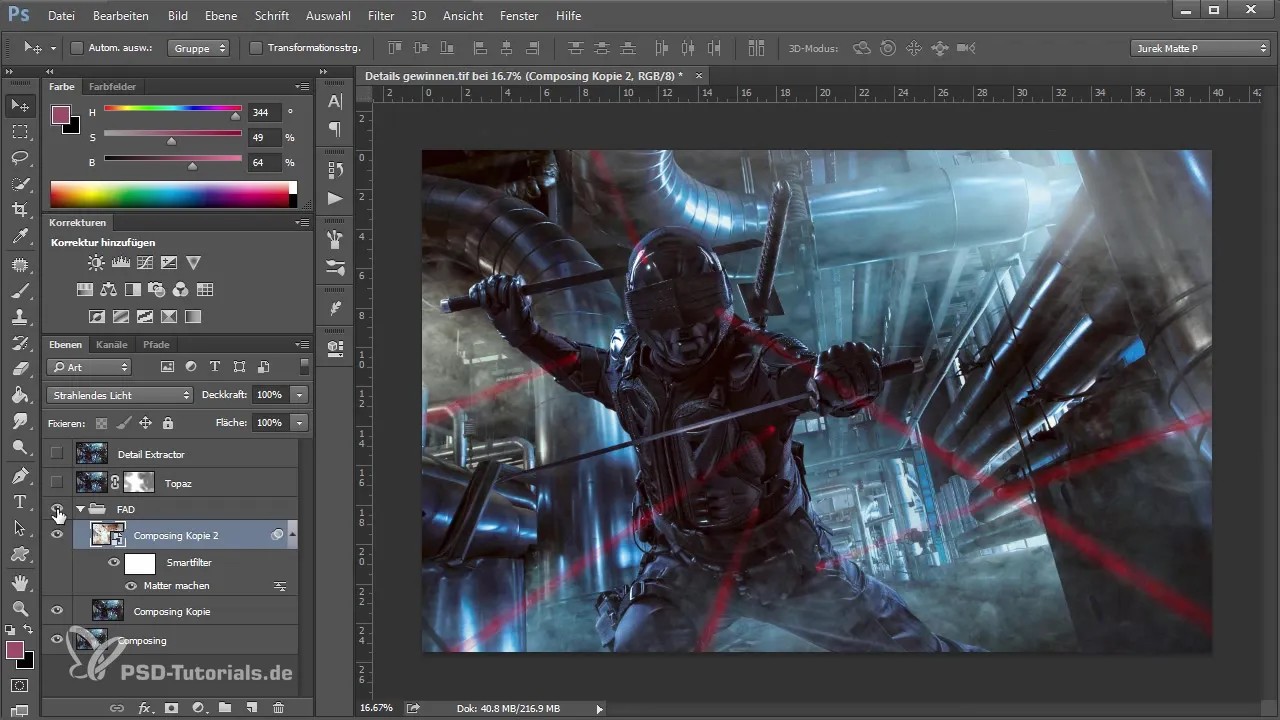Select the Rectangular Marquee tool
Image resolution: width=1280 pixels, height=720 pixels.
coord(19,131)
